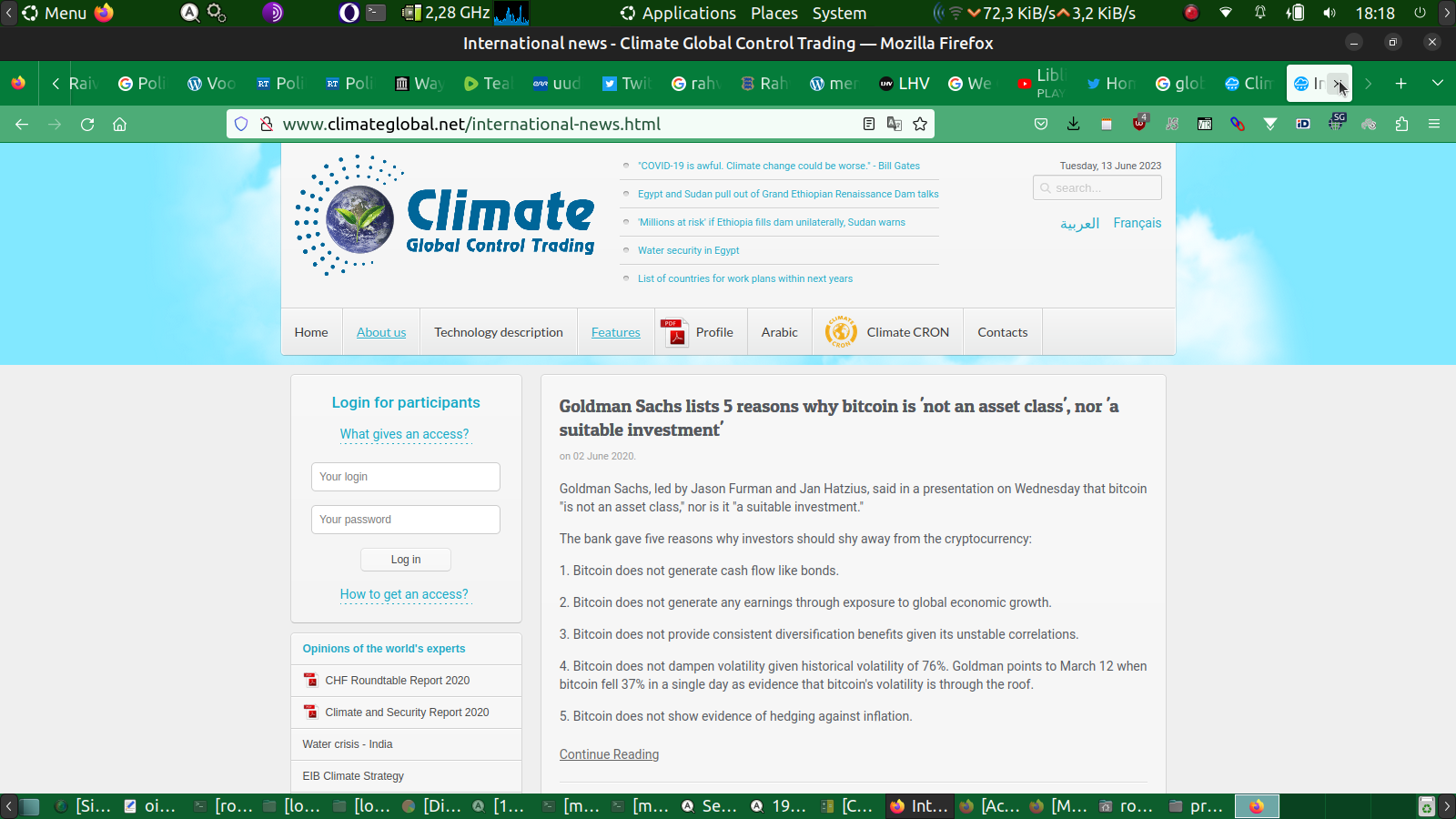This screenshot has width=1456, height=819.
Task: Click the Climate Global Control Trading logo
Action: [x=444, y=216]
